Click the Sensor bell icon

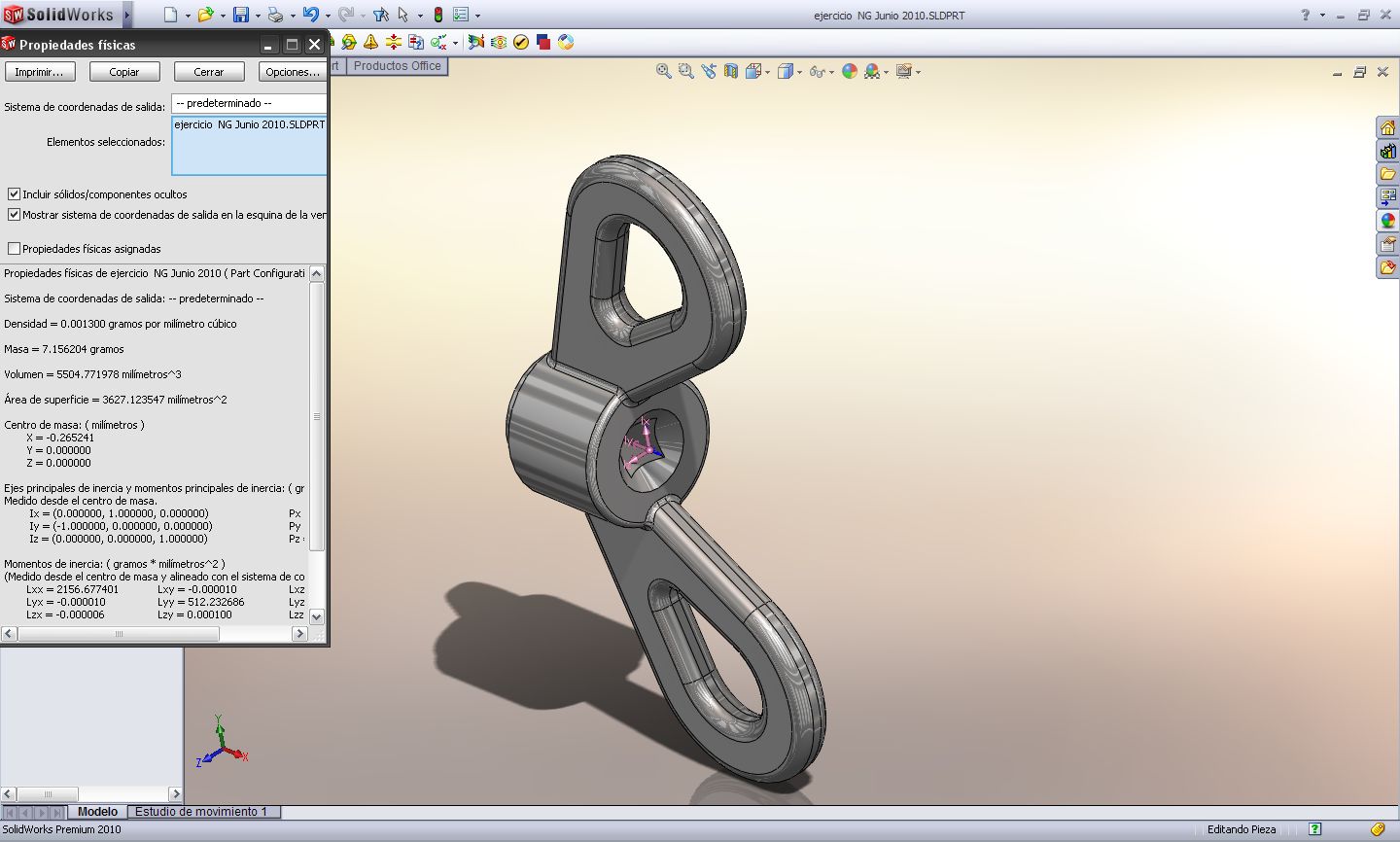tap(370, 42)
